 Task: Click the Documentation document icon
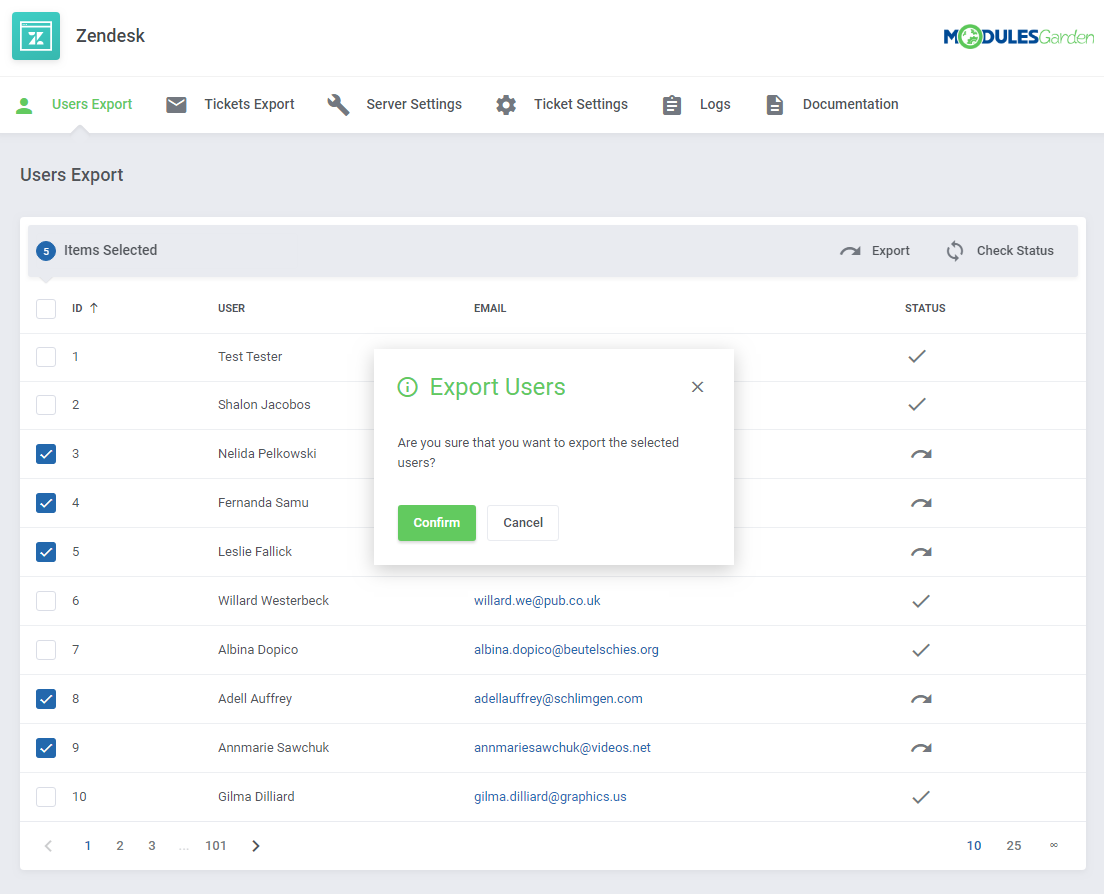point(774,103)
